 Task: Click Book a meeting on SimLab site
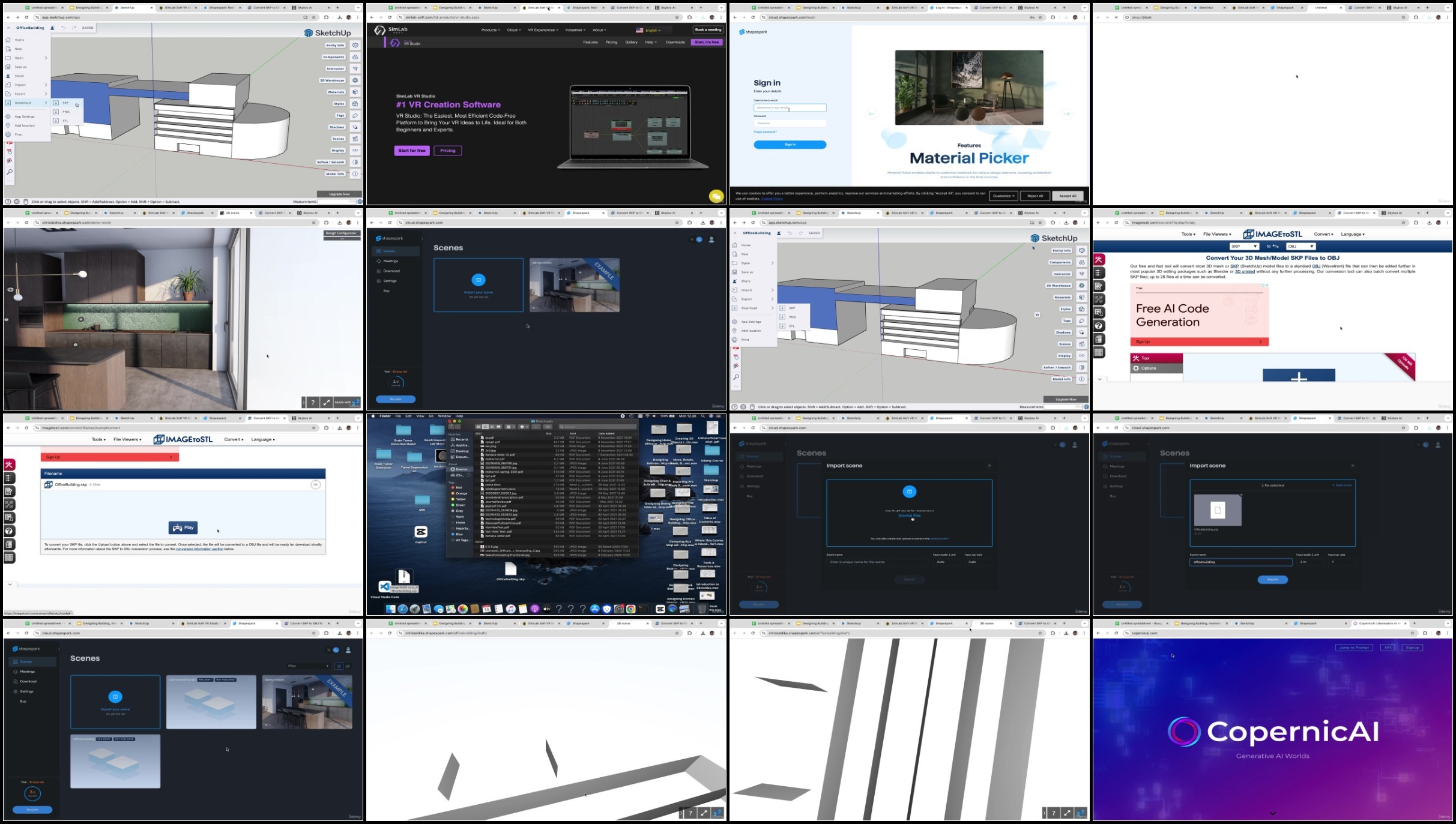coord(708,29)
